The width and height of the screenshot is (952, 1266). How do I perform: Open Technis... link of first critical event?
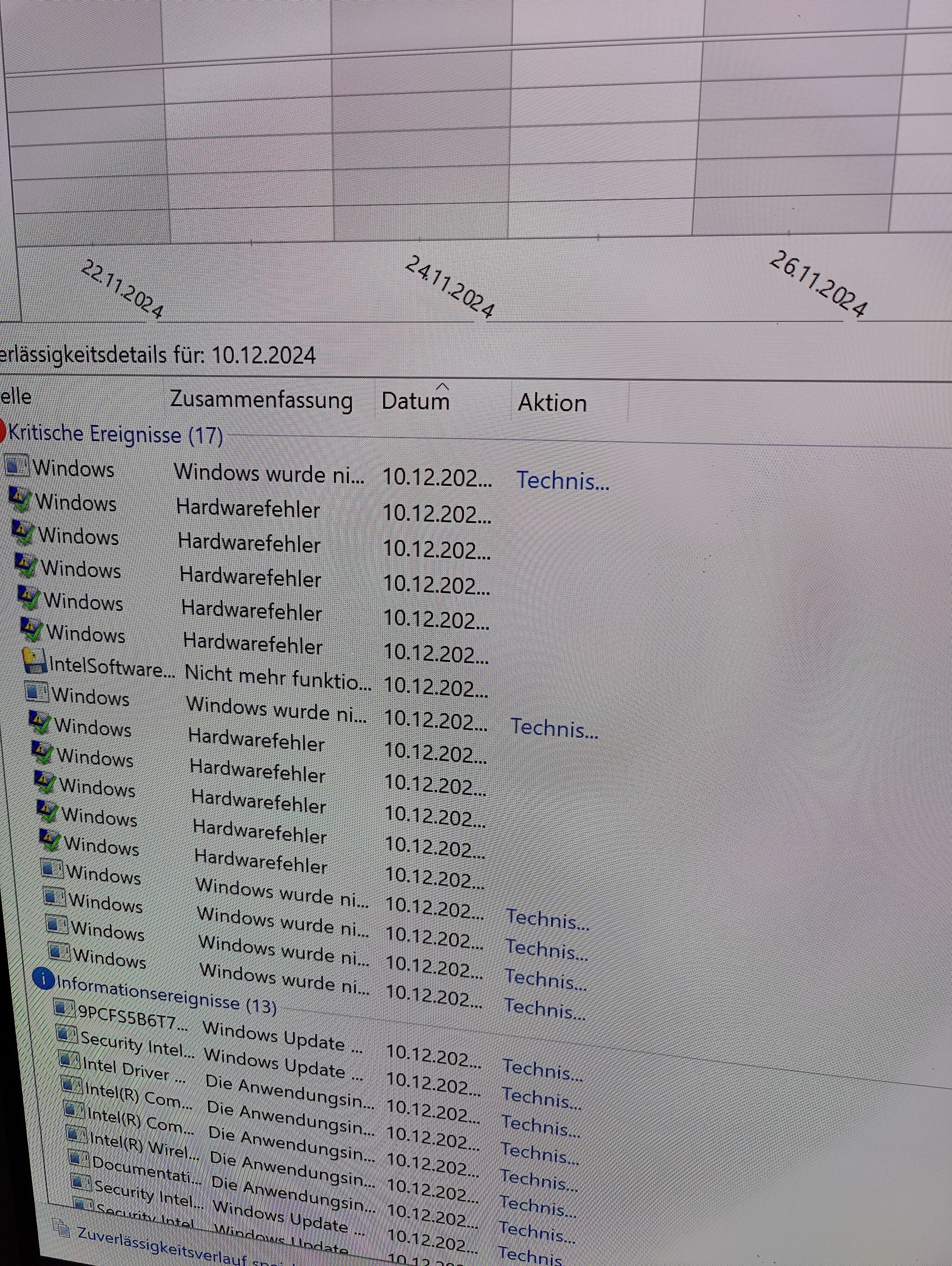click(563, 481)
